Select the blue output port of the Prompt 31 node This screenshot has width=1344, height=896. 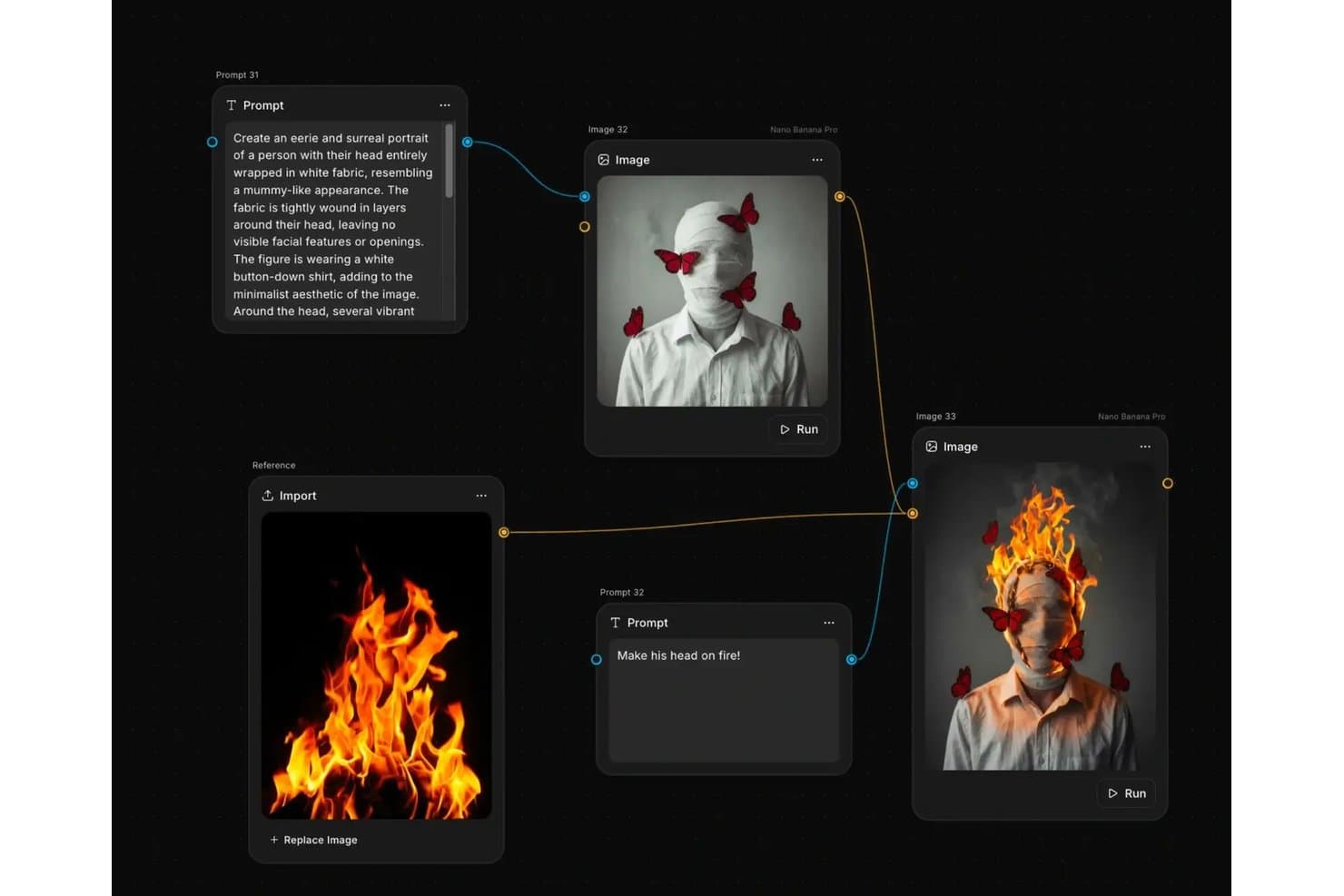pos(467,142)
